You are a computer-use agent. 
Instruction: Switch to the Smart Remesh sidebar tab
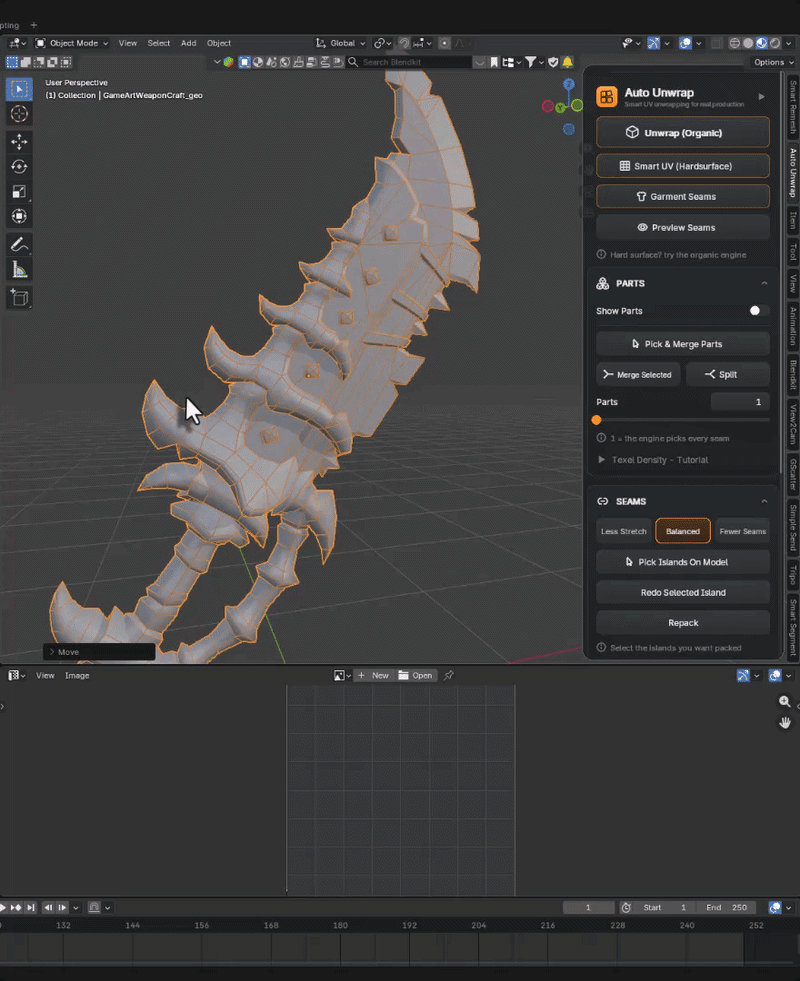(x=793, y=107)
